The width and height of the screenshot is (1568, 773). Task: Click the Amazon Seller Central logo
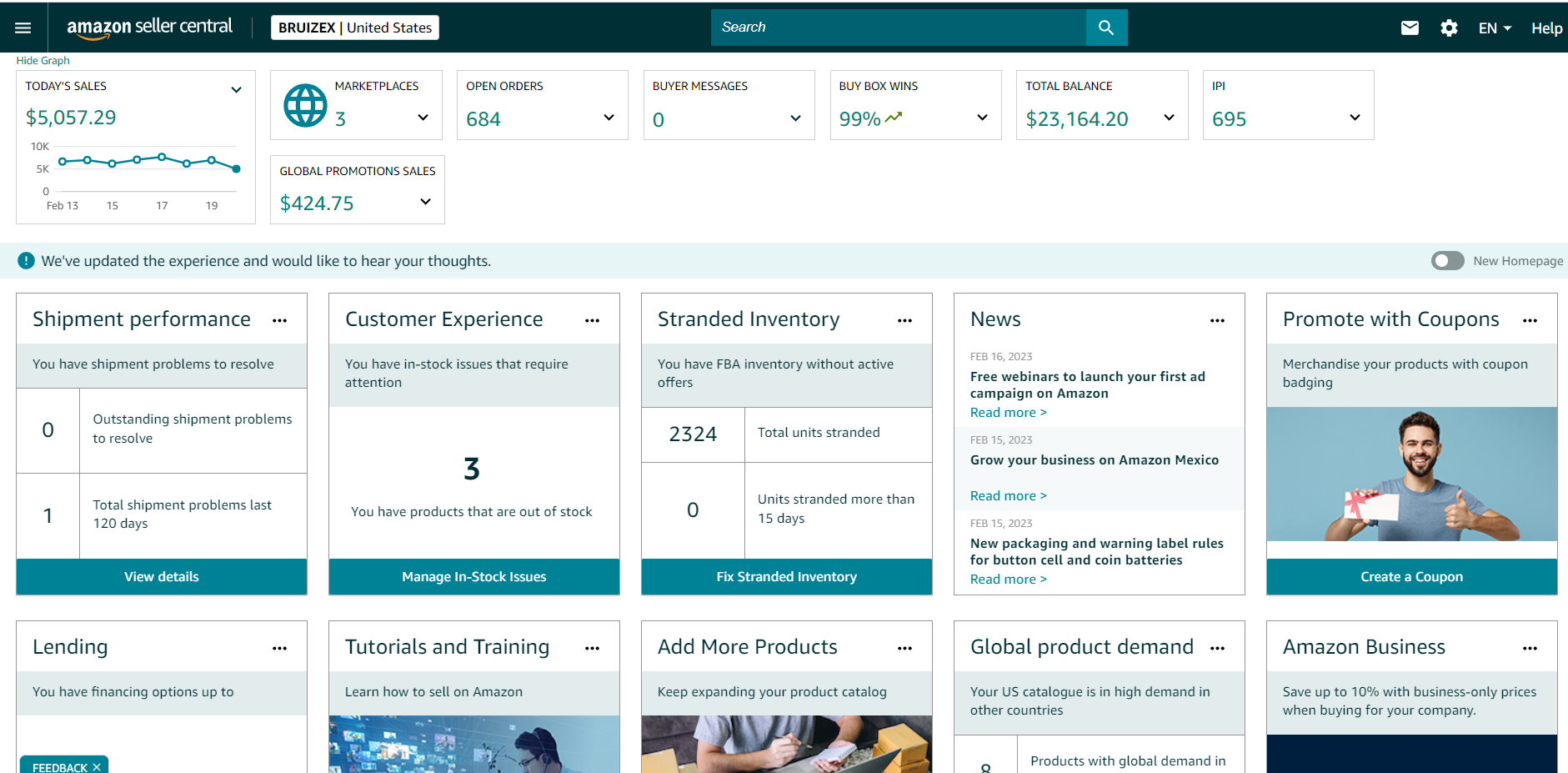(150, 28)
